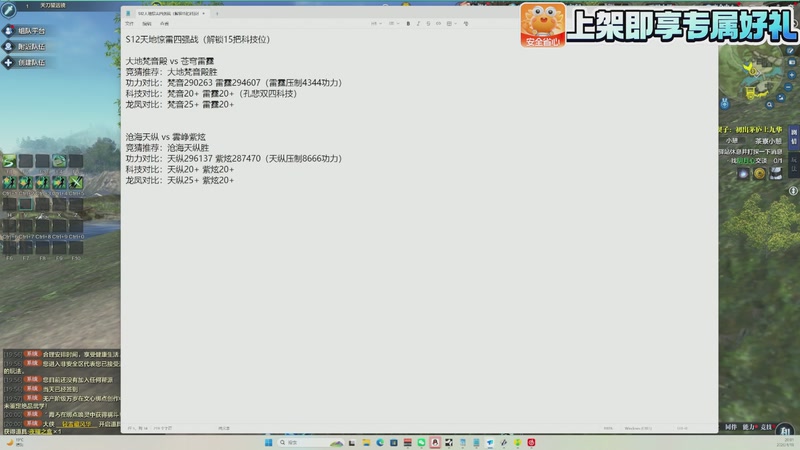
Task: Open the 同伴 menu at bottom right
Action: tap(731, 427)
